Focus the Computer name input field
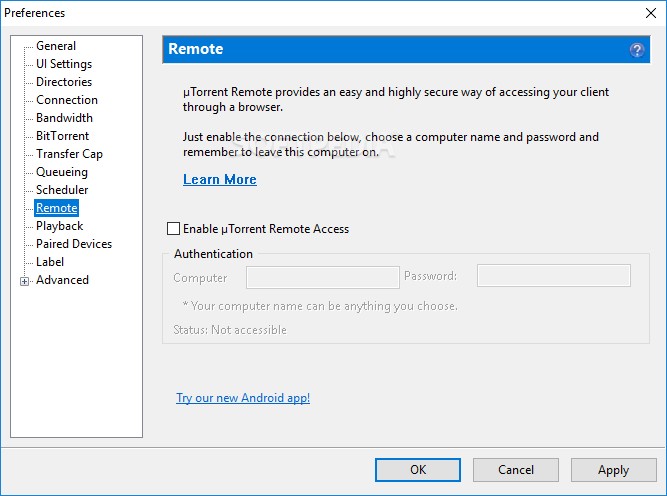 click(323, 278)
